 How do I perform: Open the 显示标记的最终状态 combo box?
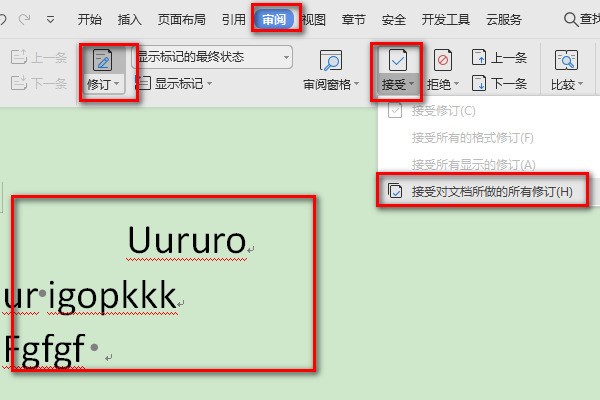pos(212,57)
